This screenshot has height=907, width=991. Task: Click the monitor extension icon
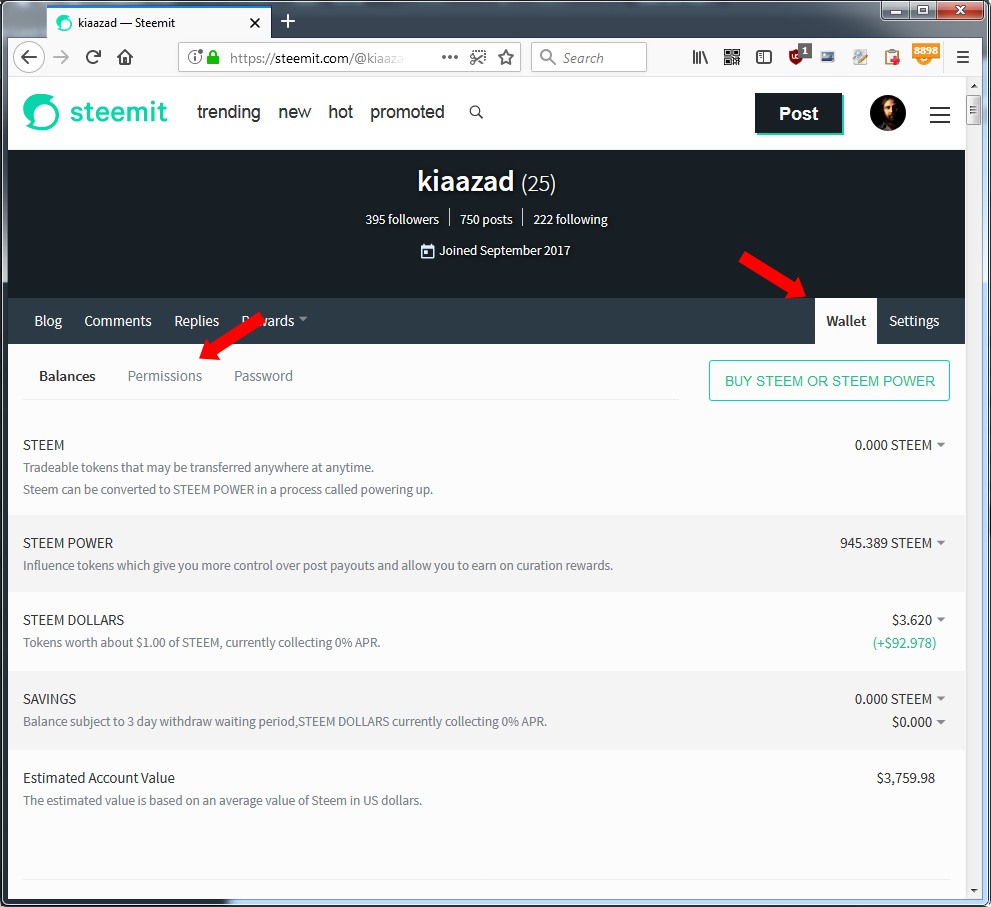coord(827,58)
